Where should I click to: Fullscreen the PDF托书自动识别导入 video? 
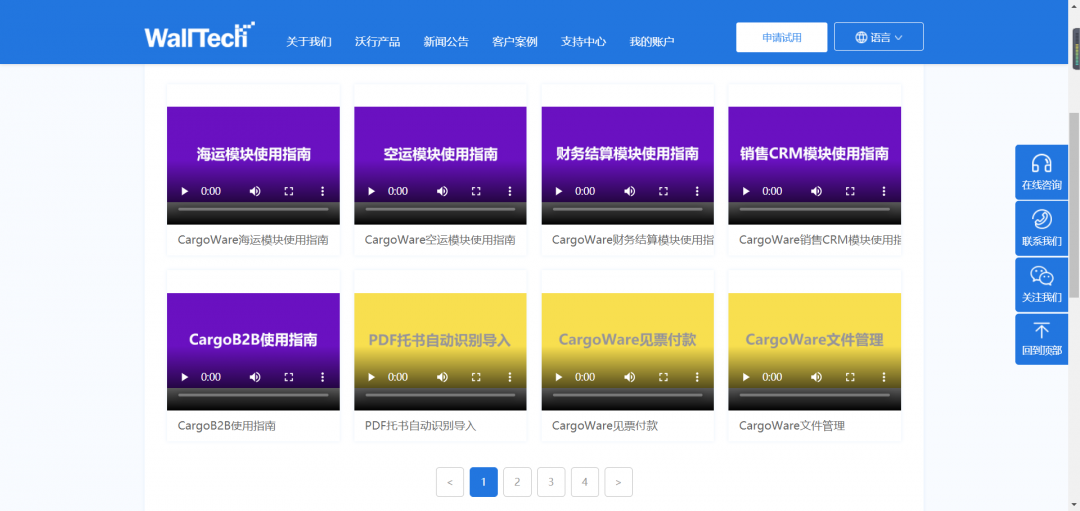[x=476, y=377]
